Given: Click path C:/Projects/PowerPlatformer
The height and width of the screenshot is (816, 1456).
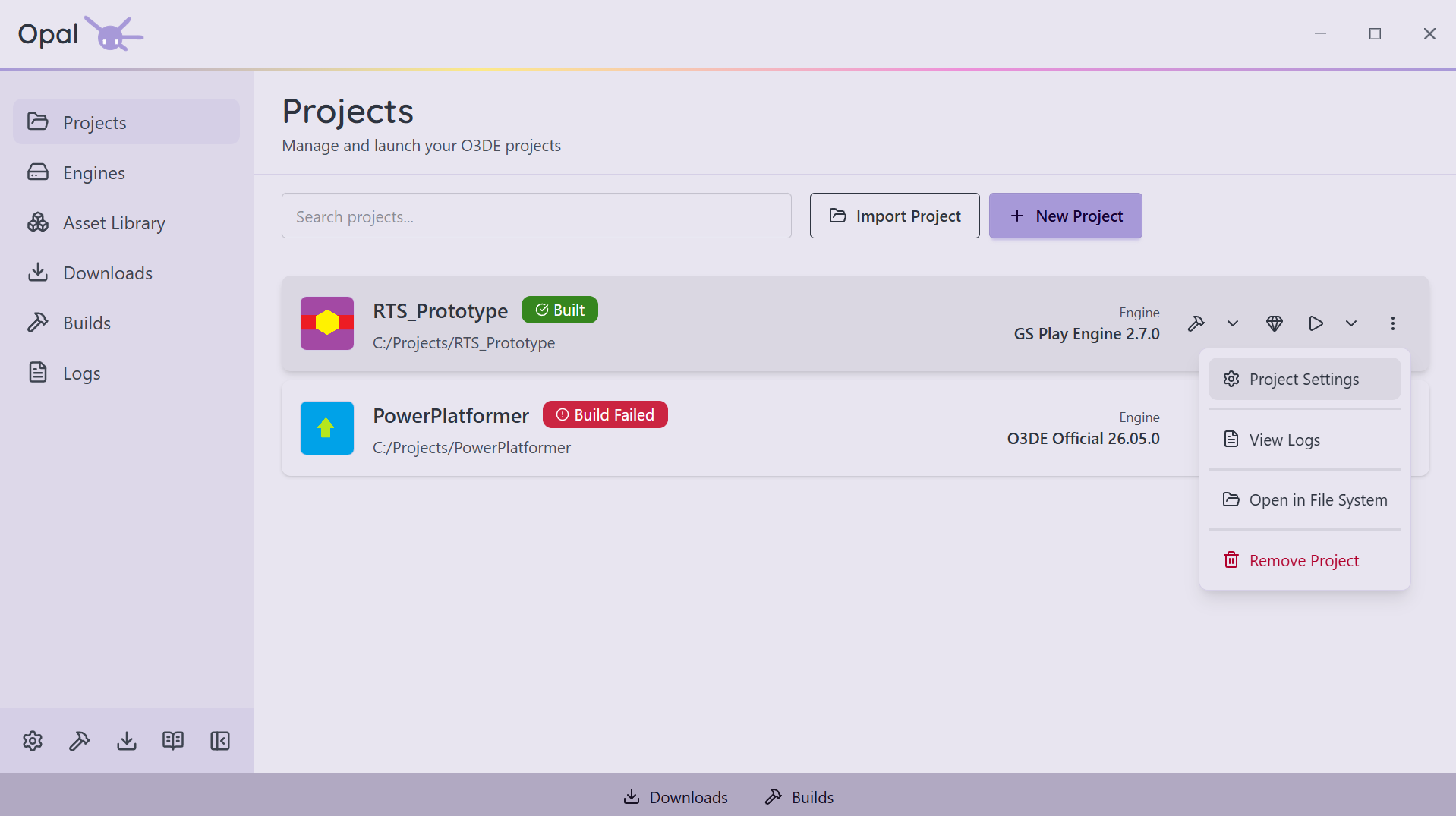Looking at the screenshot, I should click(471, 448).
